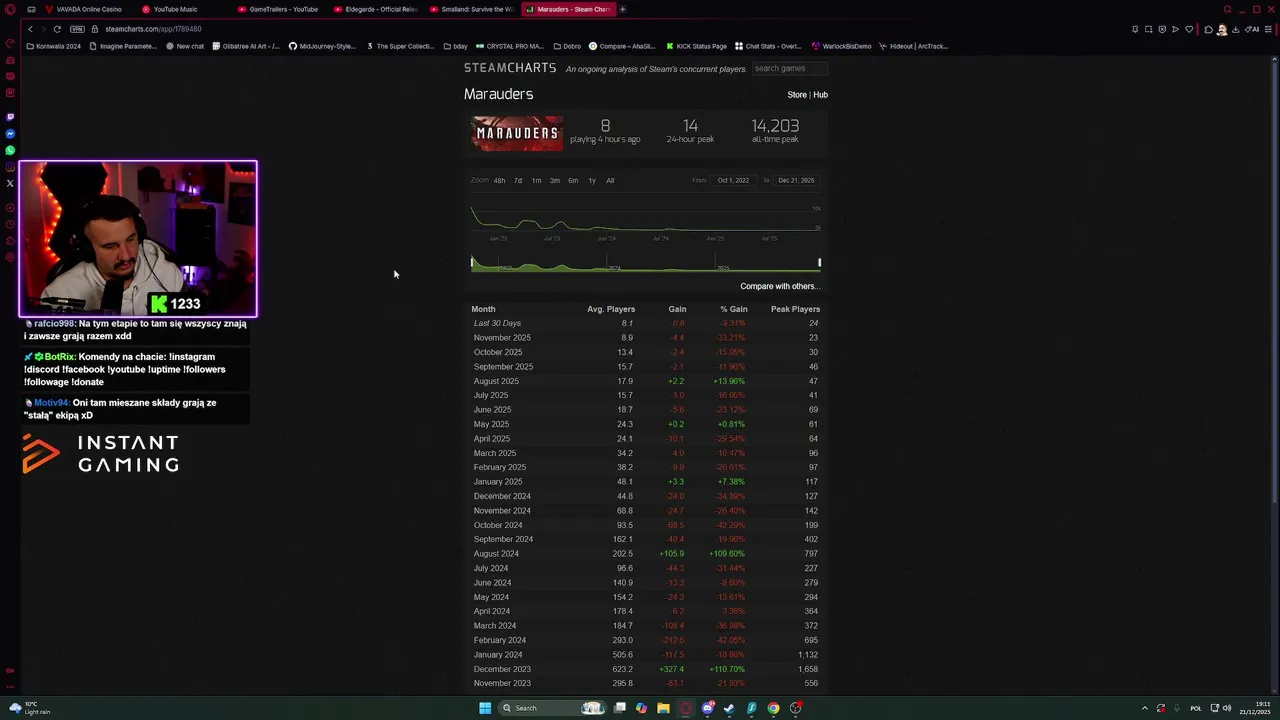The image size is (1280, 720).
Task: Open the Easy Setup menu icon
Action: (x=1268, y=29)
